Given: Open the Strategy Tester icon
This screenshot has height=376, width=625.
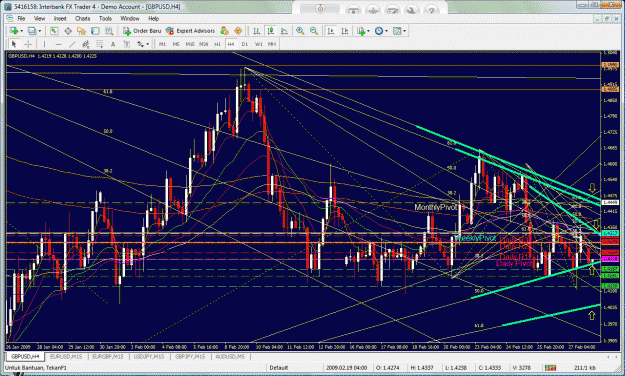Looking at the screenshot, I should [109, 31].
